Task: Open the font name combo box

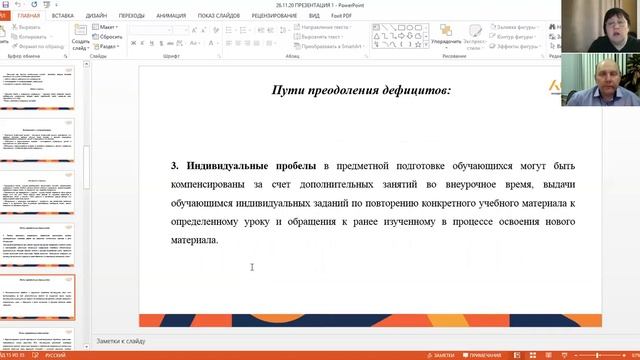Action: click(x=151, y=30)
